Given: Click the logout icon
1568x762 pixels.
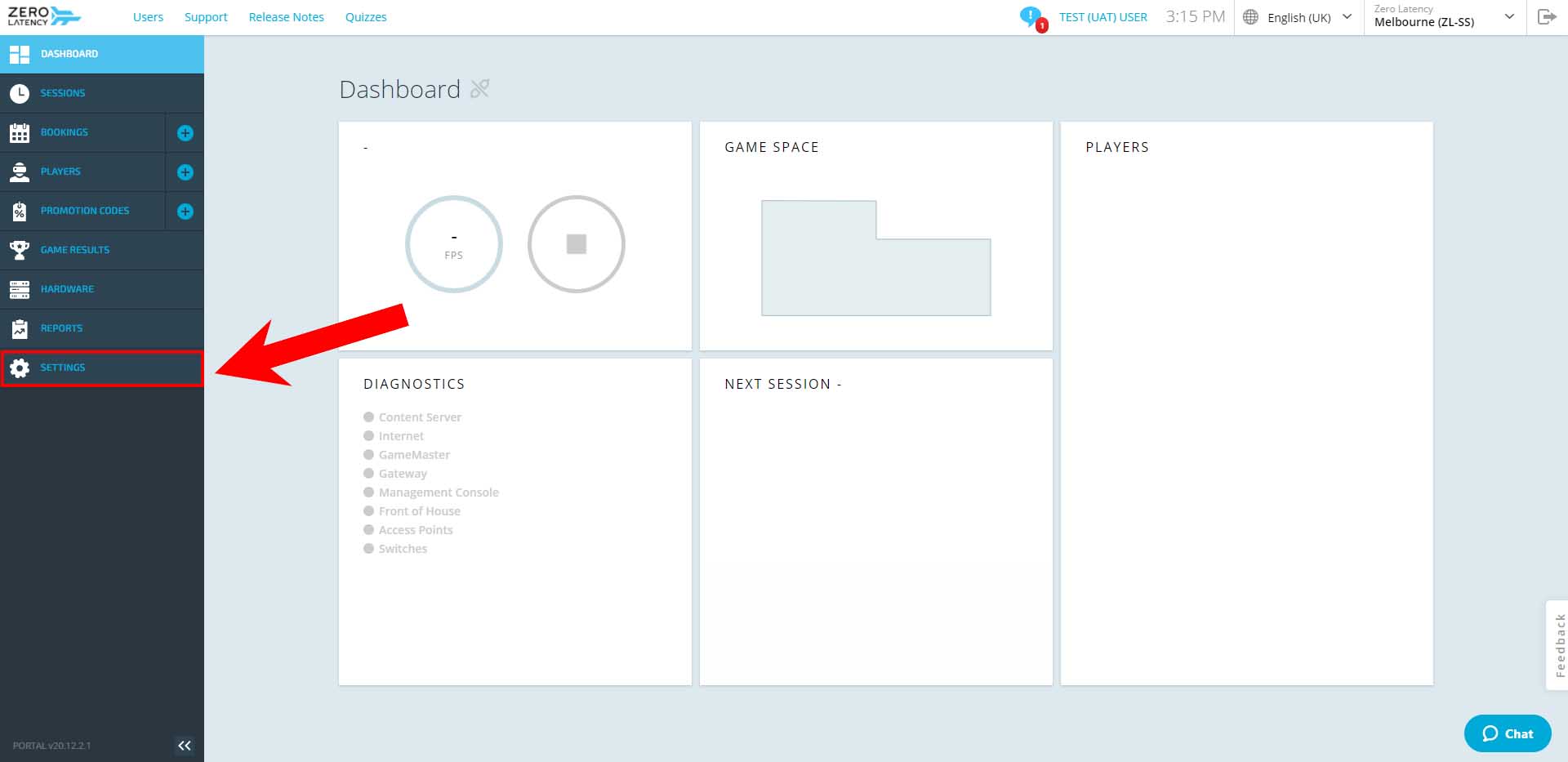Looking at the screenshot, I should click(1547, 17).
